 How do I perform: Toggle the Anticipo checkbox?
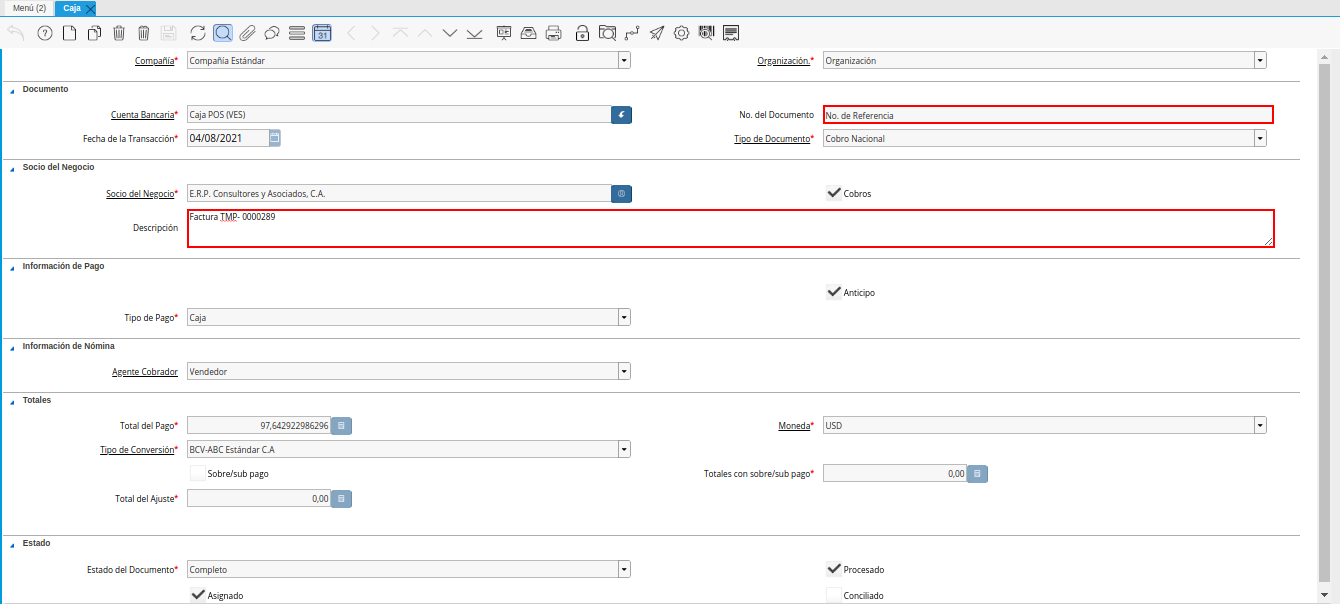(x=834, y=292)
